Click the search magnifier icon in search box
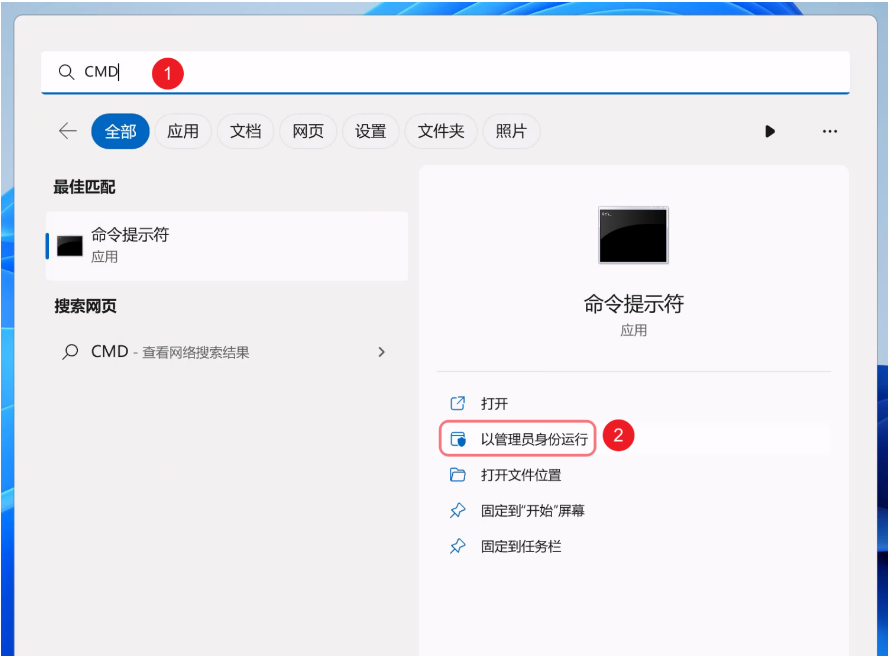888x656 pixels. 66,72
